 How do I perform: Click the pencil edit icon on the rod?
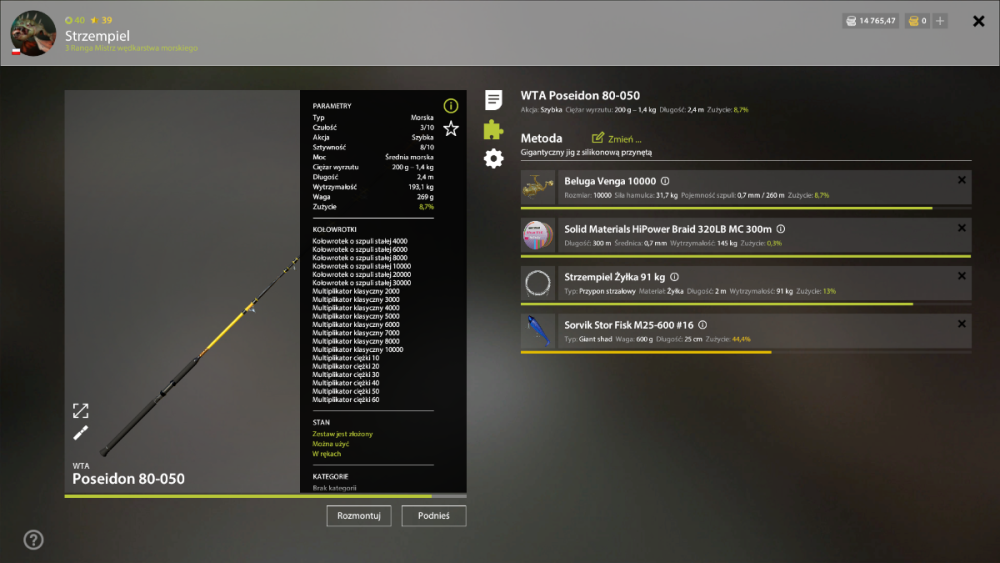click(x=80, y=433)
